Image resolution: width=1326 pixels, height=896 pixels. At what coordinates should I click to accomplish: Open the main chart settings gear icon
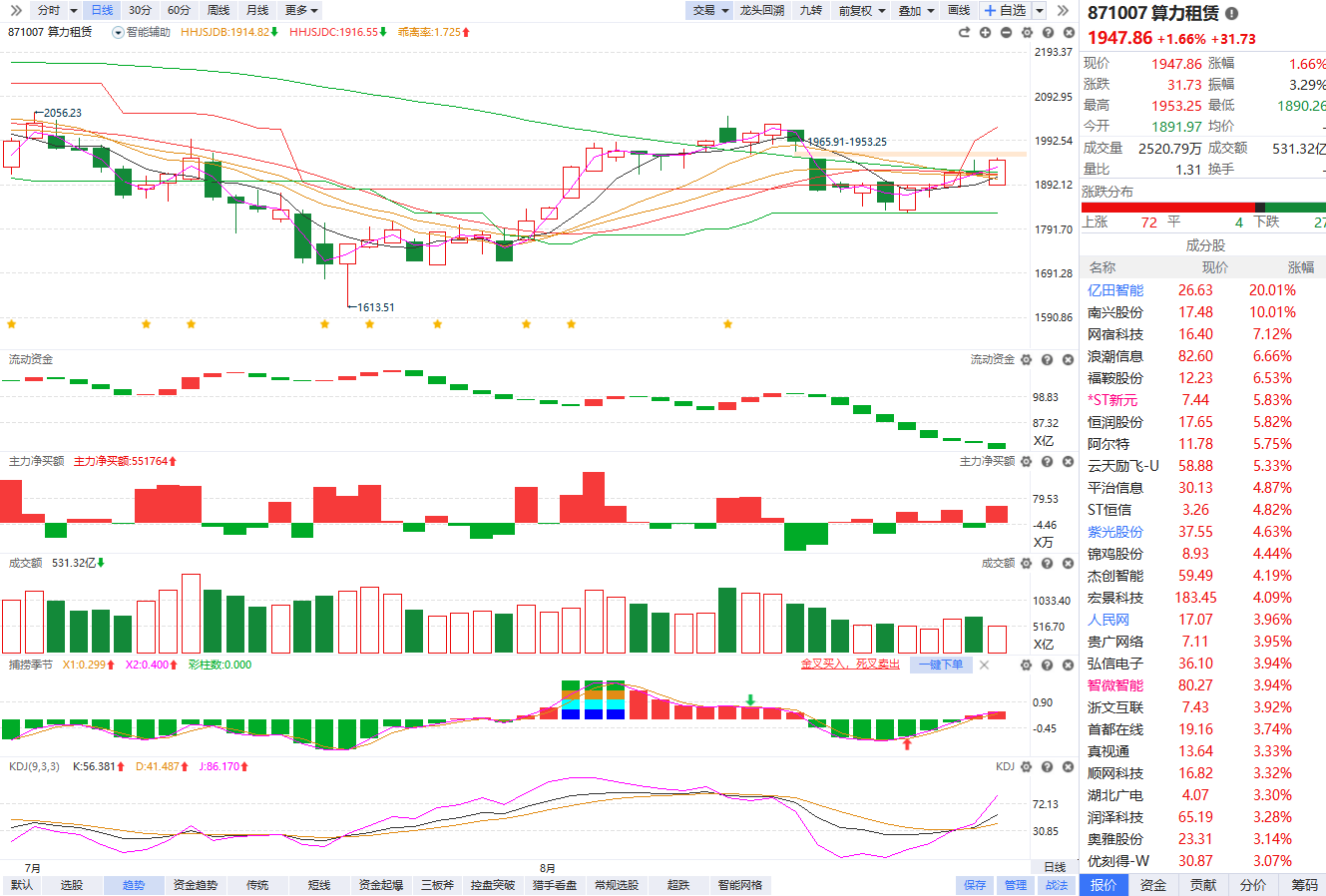(x=1027, y=33)
